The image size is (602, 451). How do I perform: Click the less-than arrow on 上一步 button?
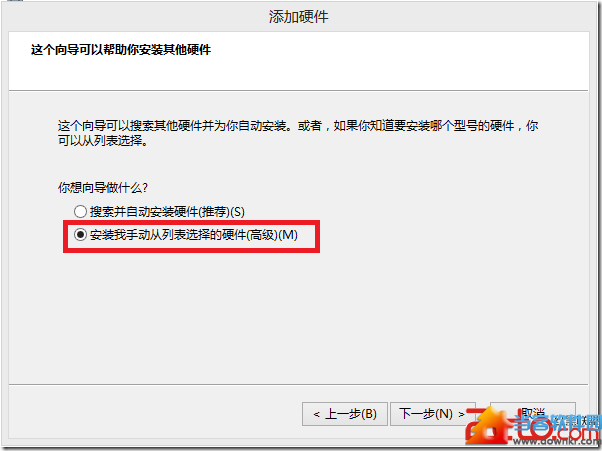[316, 415]
